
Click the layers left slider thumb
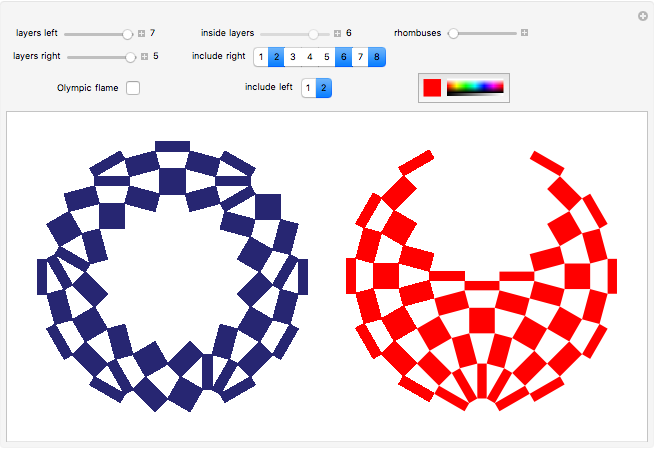click(x=127, y=34)
